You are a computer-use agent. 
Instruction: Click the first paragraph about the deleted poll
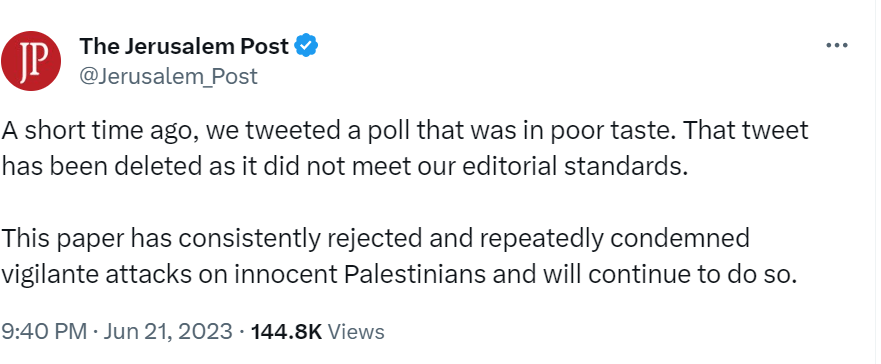[x=405, y=149]
